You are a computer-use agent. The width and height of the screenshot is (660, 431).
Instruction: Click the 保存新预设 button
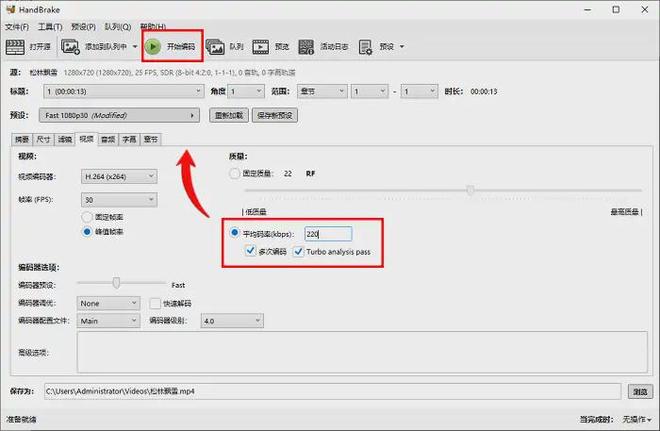275,115
